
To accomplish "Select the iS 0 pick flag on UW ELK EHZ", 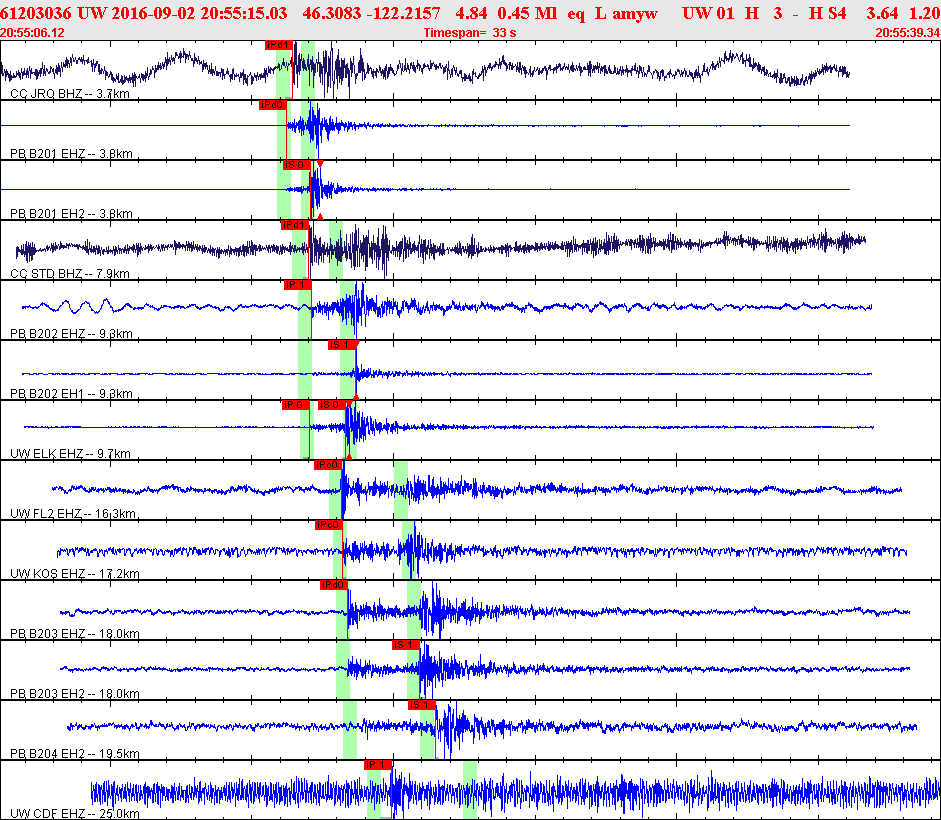I will point(331,405).
